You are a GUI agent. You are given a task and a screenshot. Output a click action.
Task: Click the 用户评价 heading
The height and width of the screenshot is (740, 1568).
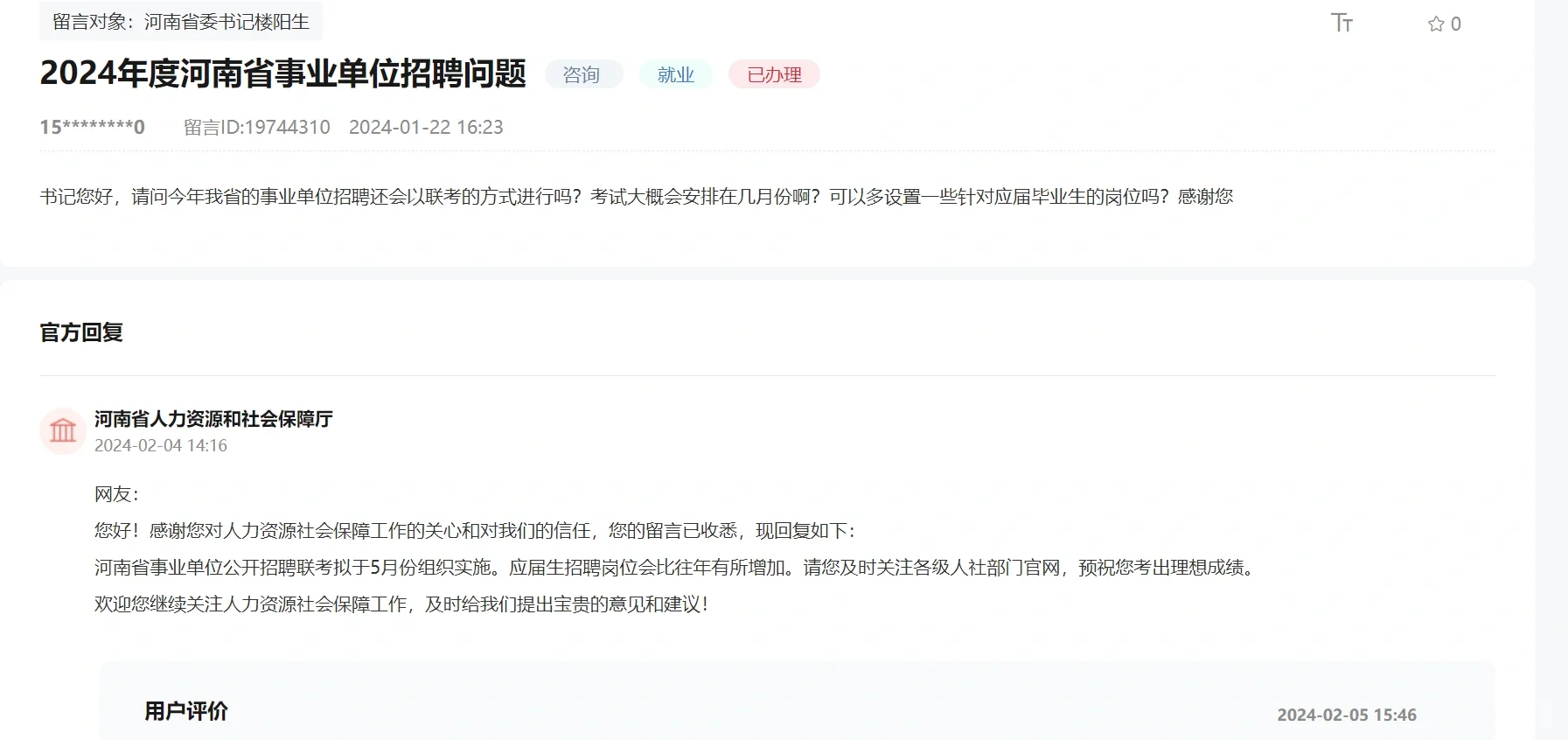pos(186,711)
